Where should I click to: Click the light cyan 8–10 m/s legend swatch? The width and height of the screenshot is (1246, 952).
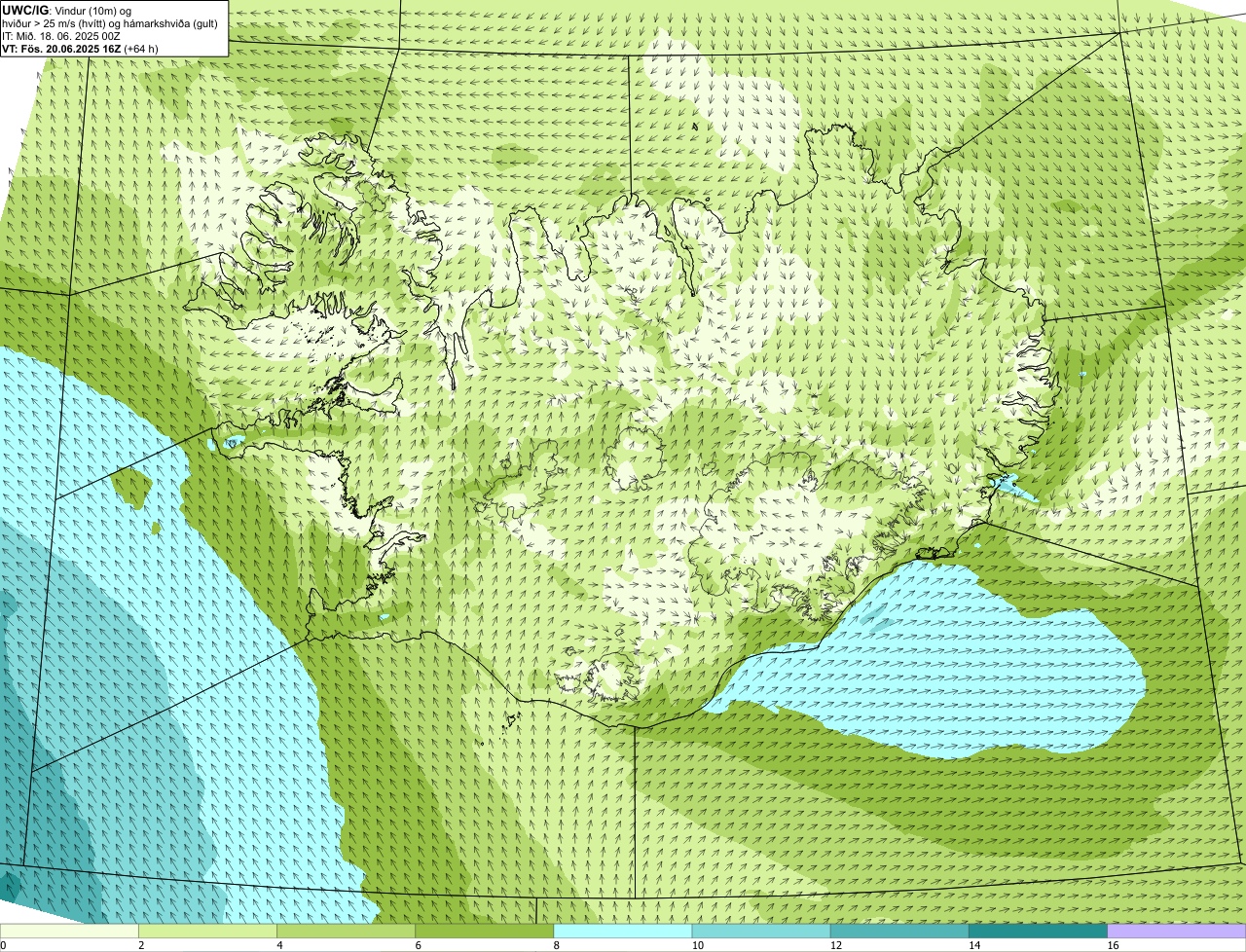[623, 932]
